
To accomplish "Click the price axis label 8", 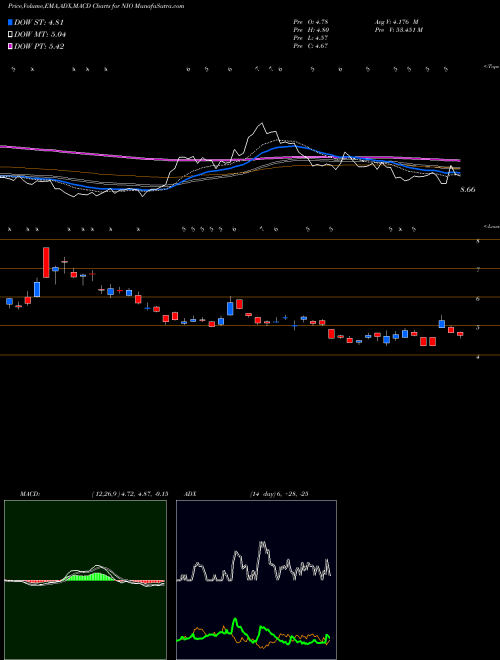I will click(478, 242).
